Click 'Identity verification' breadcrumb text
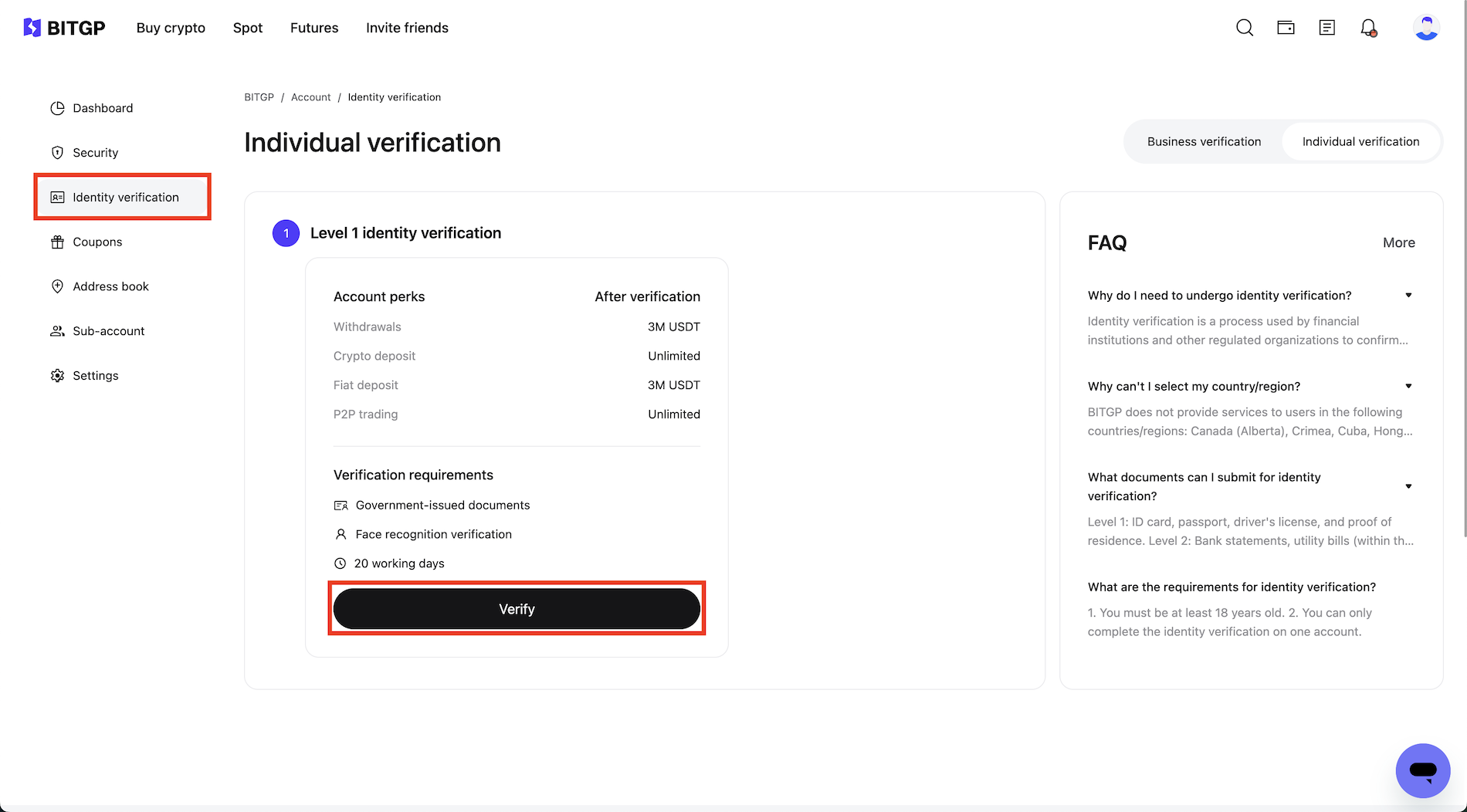Screen dimensions: 1467x812 click(394, 97)
